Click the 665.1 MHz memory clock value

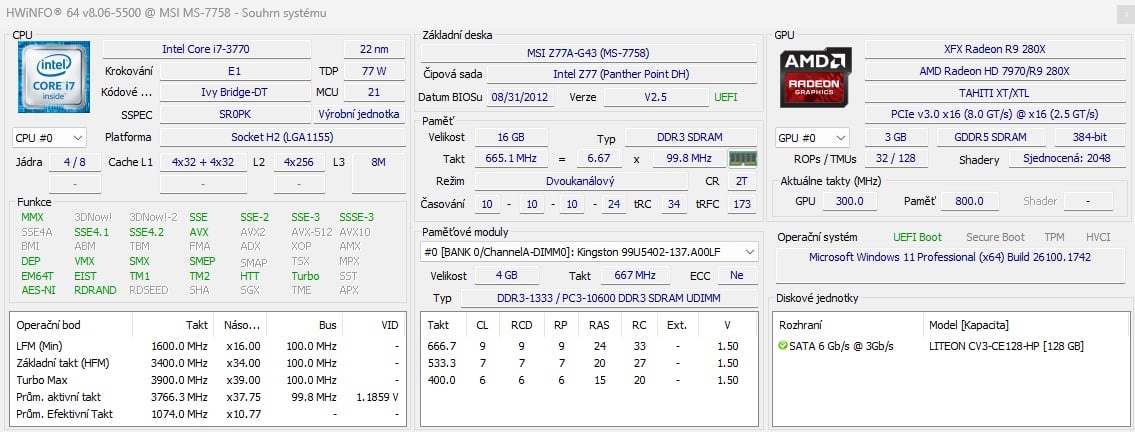click(511, 158)
